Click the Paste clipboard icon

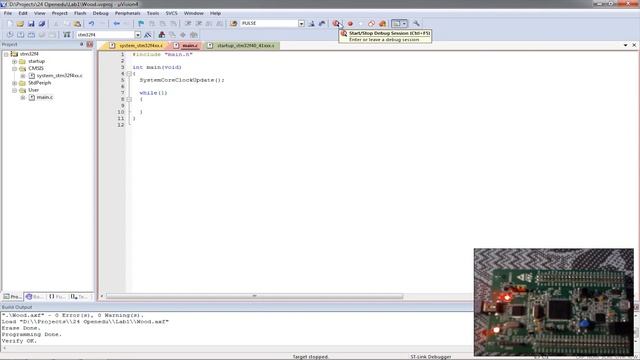tap(77, 24)
